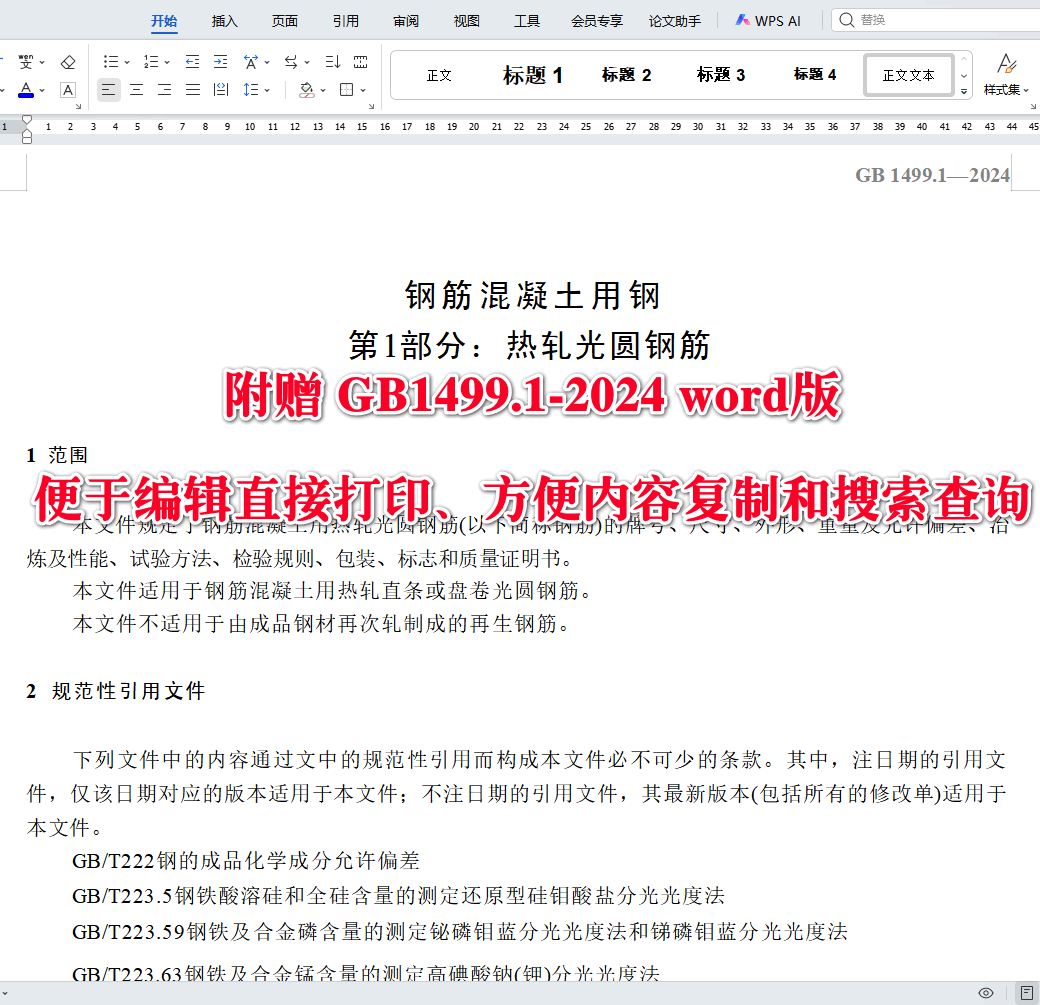Click the eye protection mode icon
Screen dimensions: 1040x1005
(x=986, y=993)
